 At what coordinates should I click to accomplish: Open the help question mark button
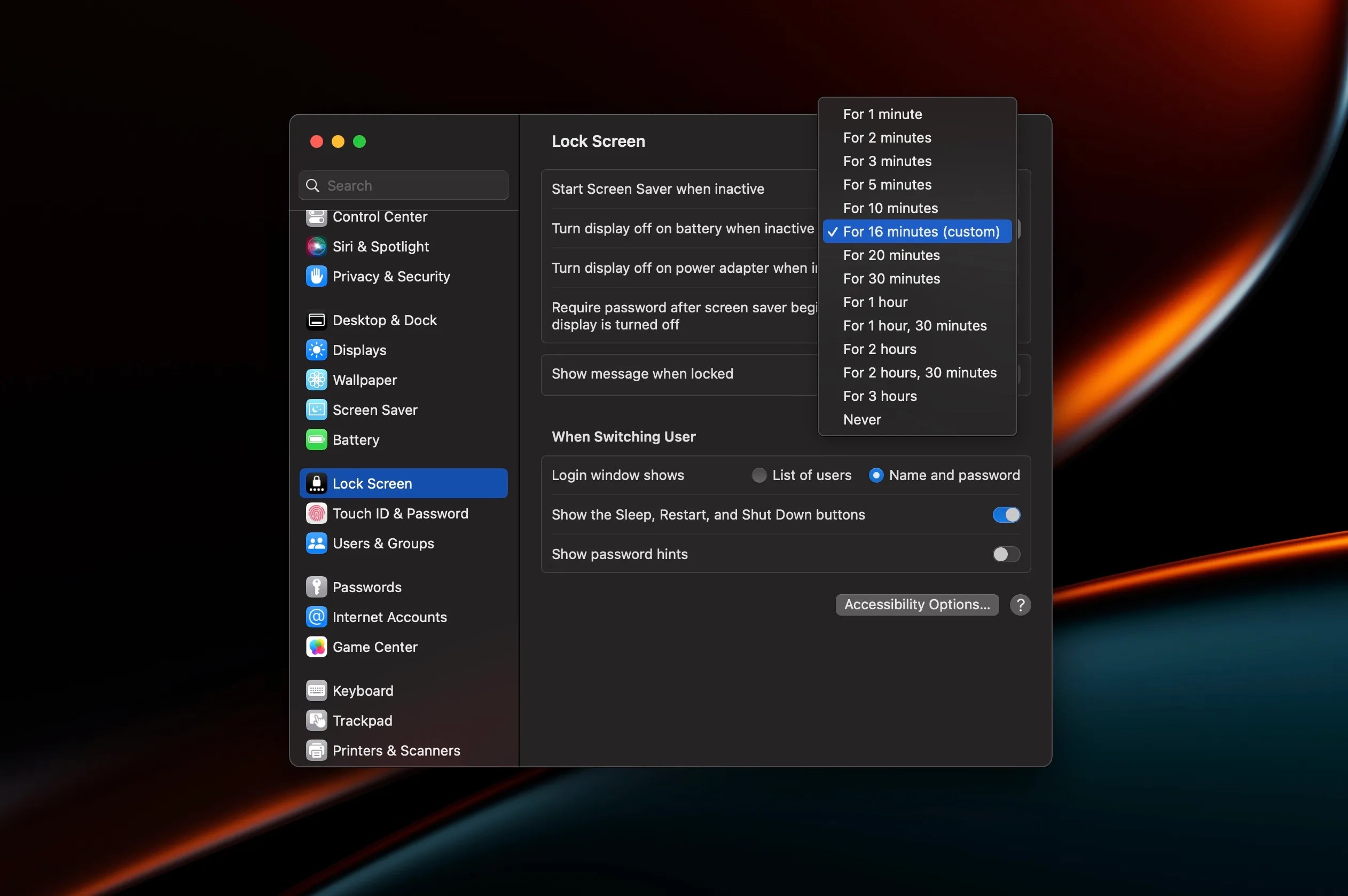click(x=1020, y=604)
